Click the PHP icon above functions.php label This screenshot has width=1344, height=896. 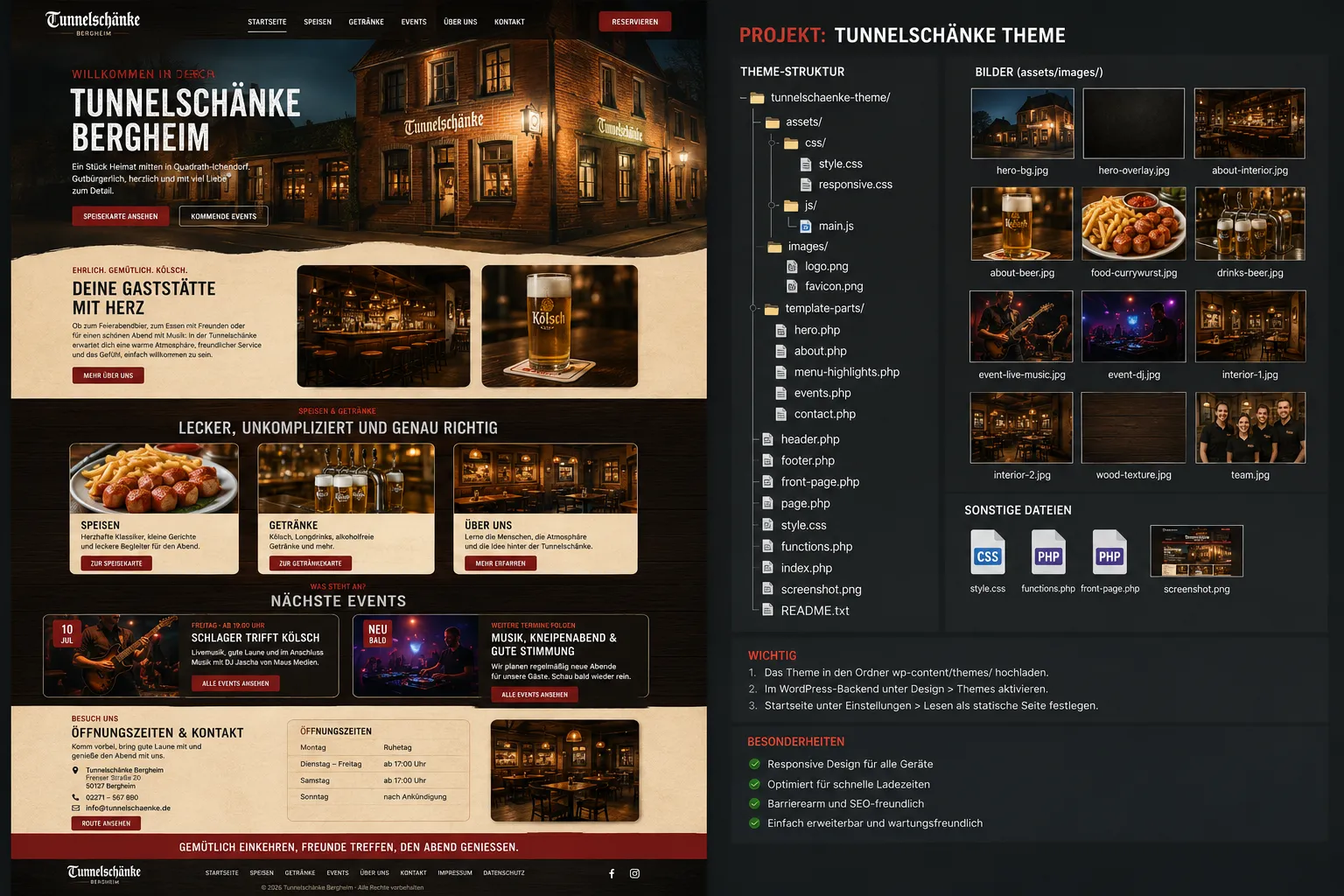[1048, 552]
